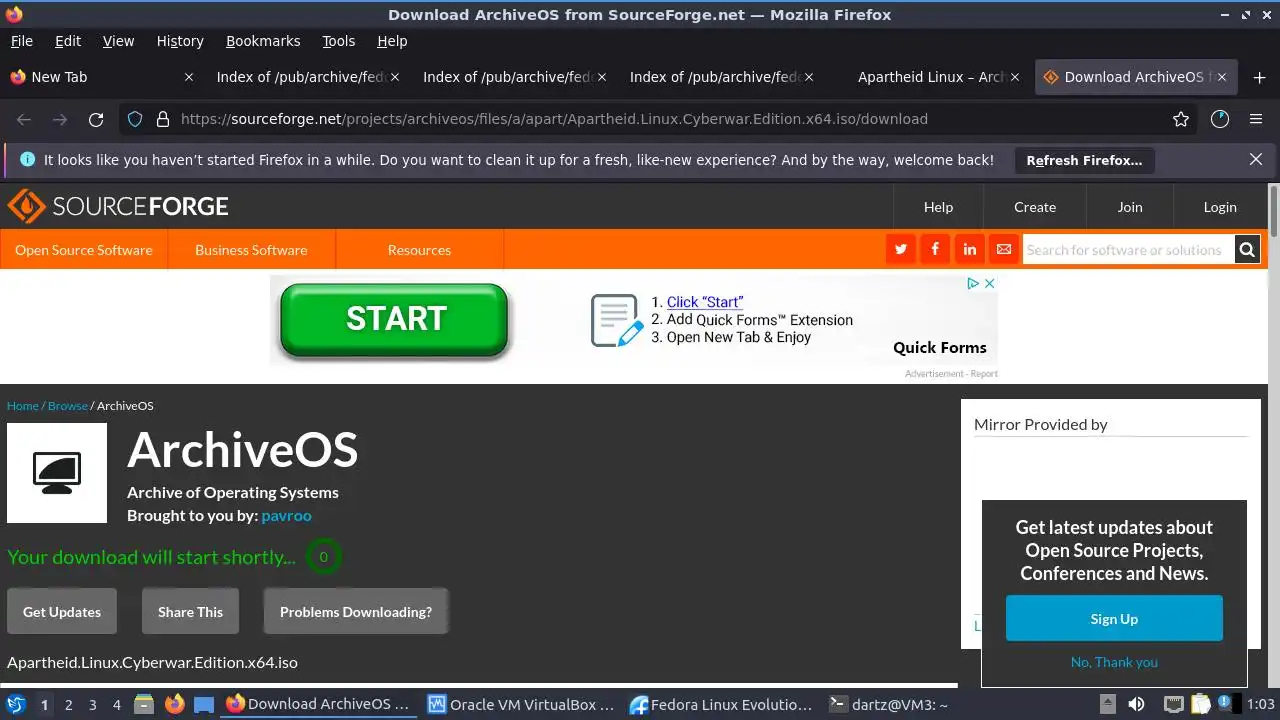Click the Join link in header
The height and width of the screenshot is (720, 1280).
pos(1130,207)
